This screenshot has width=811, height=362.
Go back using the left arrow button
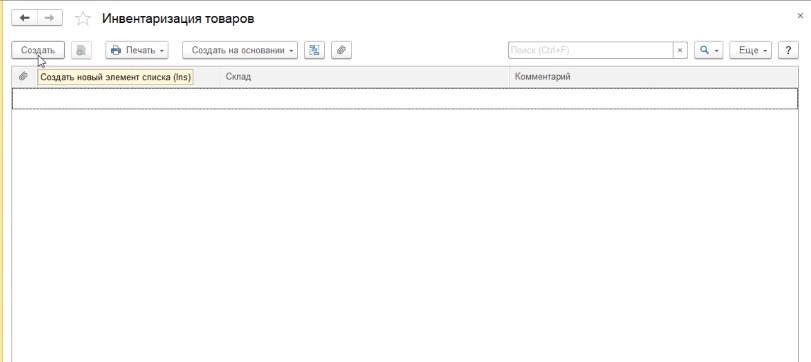24,18
